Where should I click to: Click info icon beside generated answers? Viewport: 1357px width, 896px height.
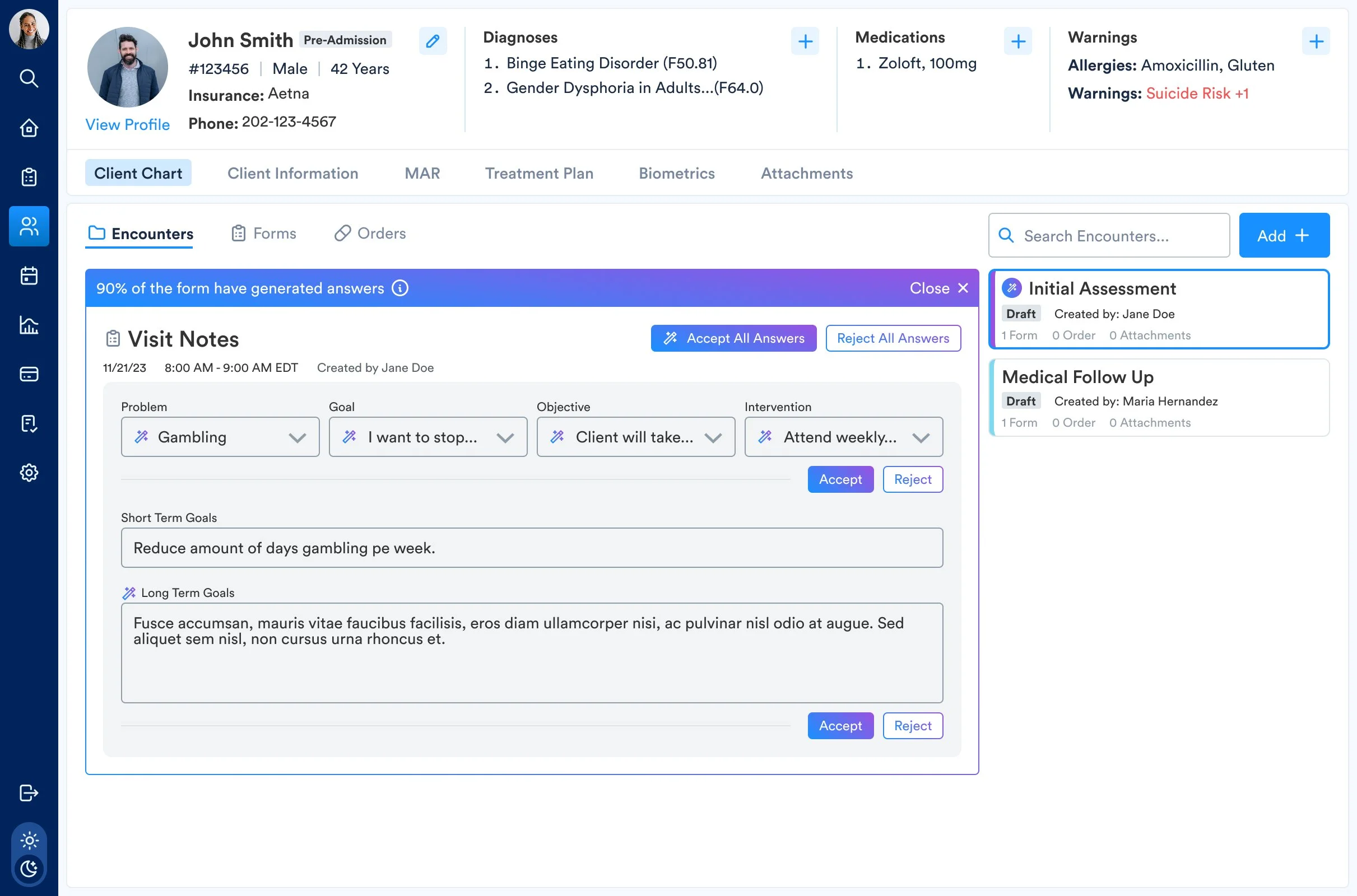400,288
